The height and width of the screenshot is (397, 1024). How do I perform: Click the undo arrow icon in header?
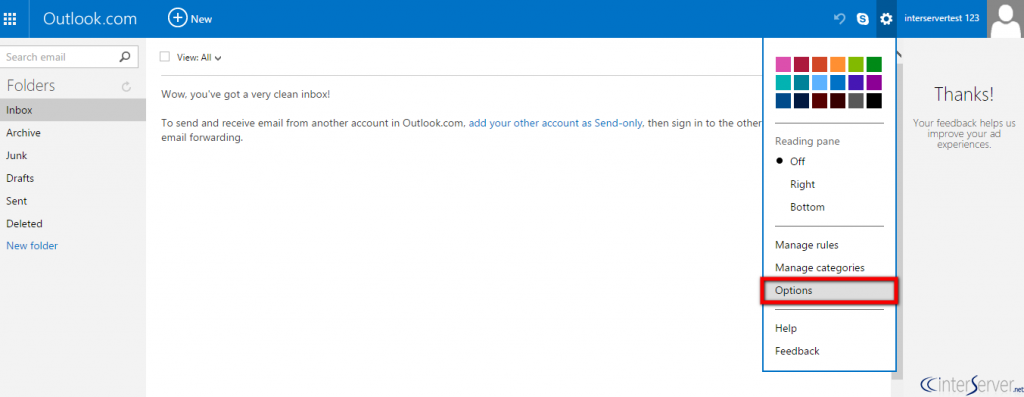pyautogui.click(x=840, y=19)
